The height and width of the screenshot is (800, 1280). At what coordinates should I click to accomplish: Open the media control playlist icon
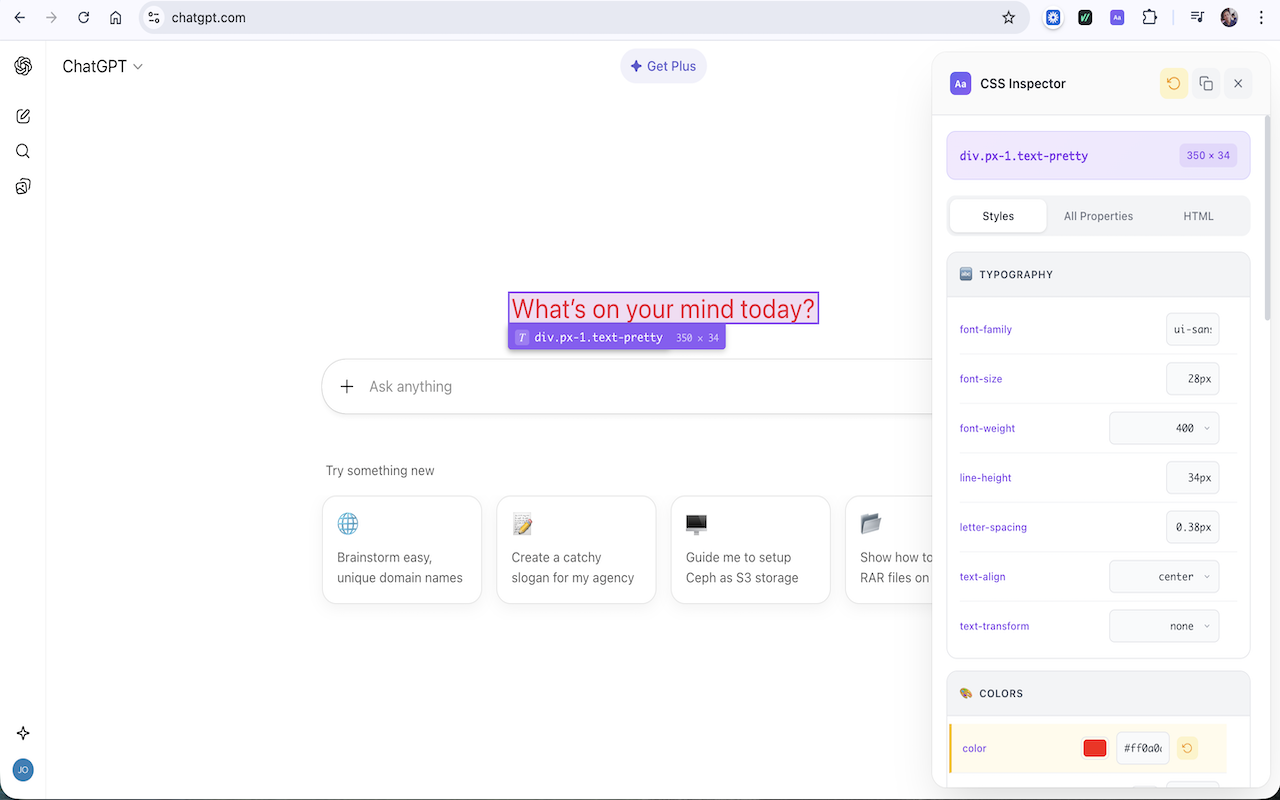1197,17
